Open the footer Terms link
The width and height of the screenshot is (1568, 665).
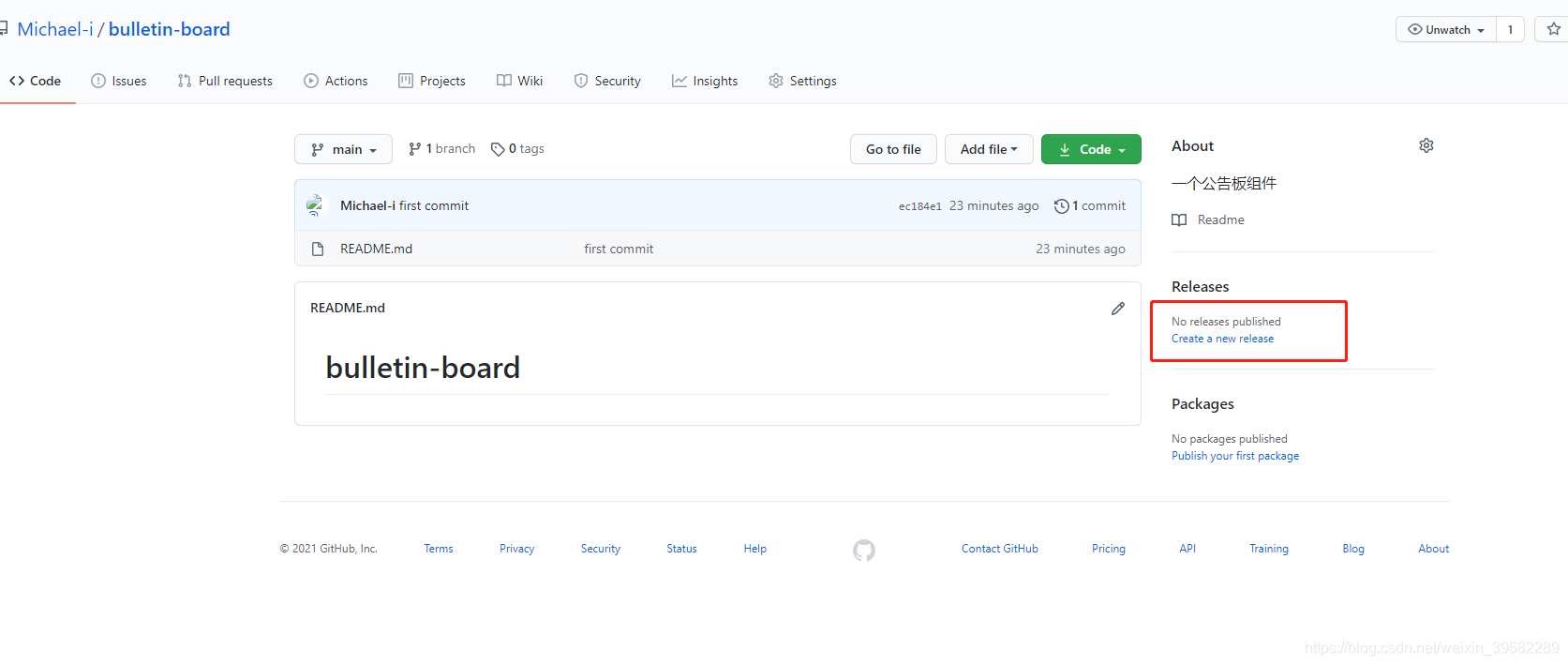point(439,549)
